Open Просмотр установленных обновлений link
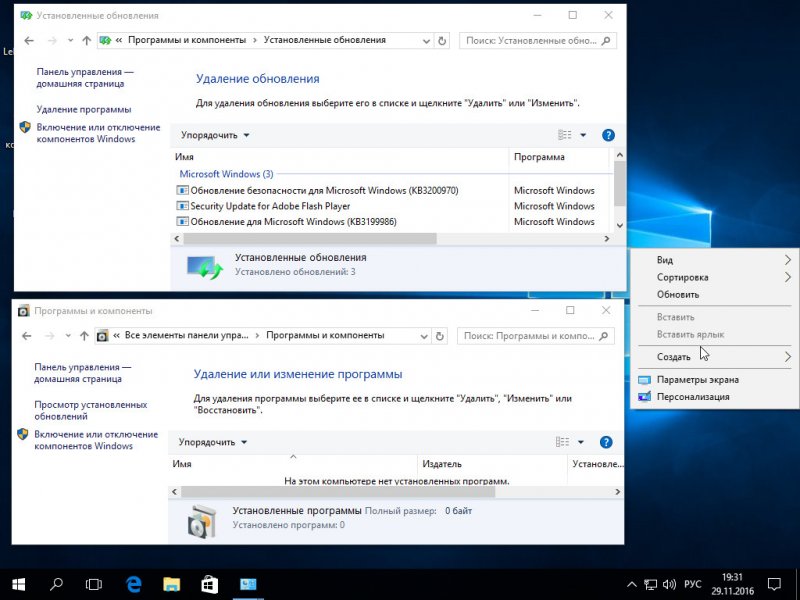The image size is (800, 600). pos(90,410)
